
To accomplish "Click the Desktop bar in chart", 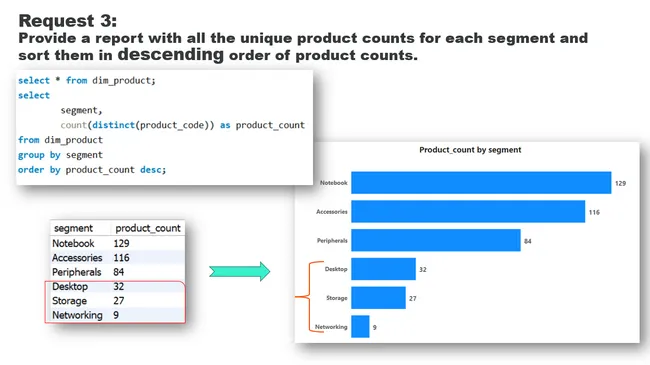I will 383,269.
